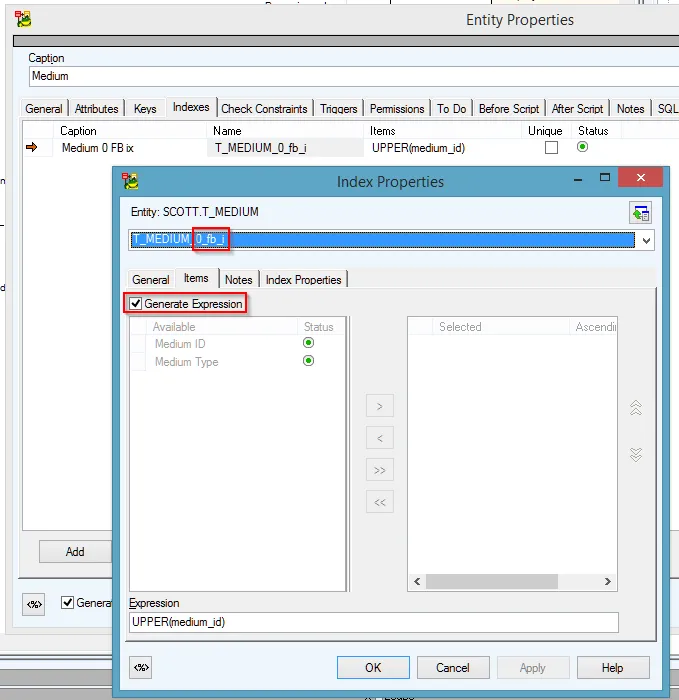Click the Apply button
679x700 pixels.
533,667
